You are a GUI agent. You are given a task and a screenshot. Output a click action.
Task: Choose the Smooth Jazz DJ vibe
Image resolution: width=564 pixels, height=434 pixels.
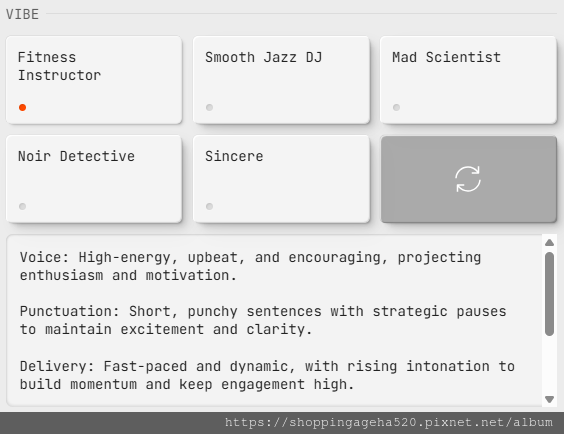281,80
